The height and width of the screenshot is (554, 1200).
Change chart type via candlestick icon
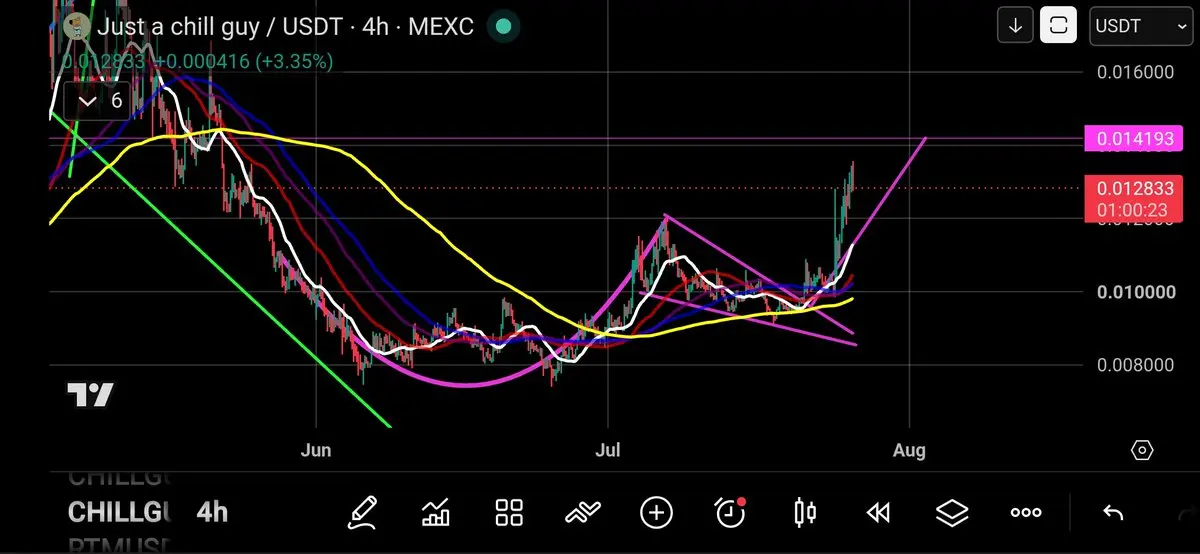coord(804,513)
